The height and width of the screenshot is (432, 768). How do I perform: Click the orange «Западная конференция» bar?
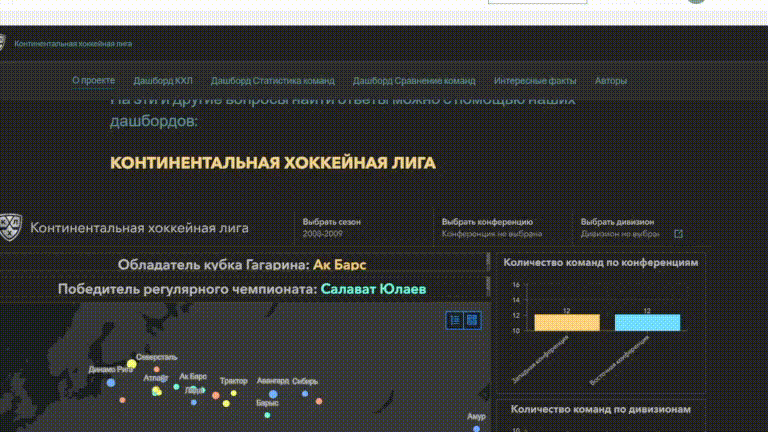(567, 323)
